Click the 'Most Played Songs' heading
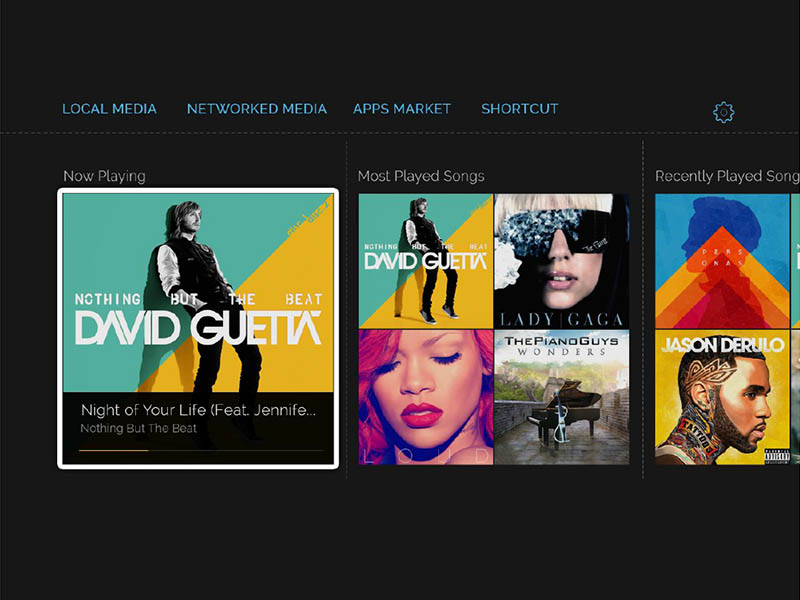The image size is (800, 600). click(x=421, y=176)
